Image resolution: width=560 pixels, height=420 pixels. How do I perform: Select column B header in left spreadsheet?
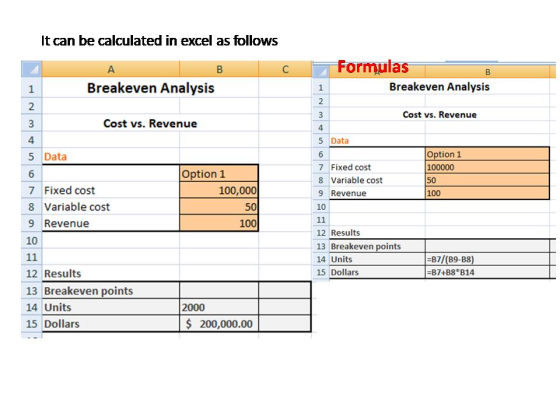pyautogui.click(x=219, y=69)
